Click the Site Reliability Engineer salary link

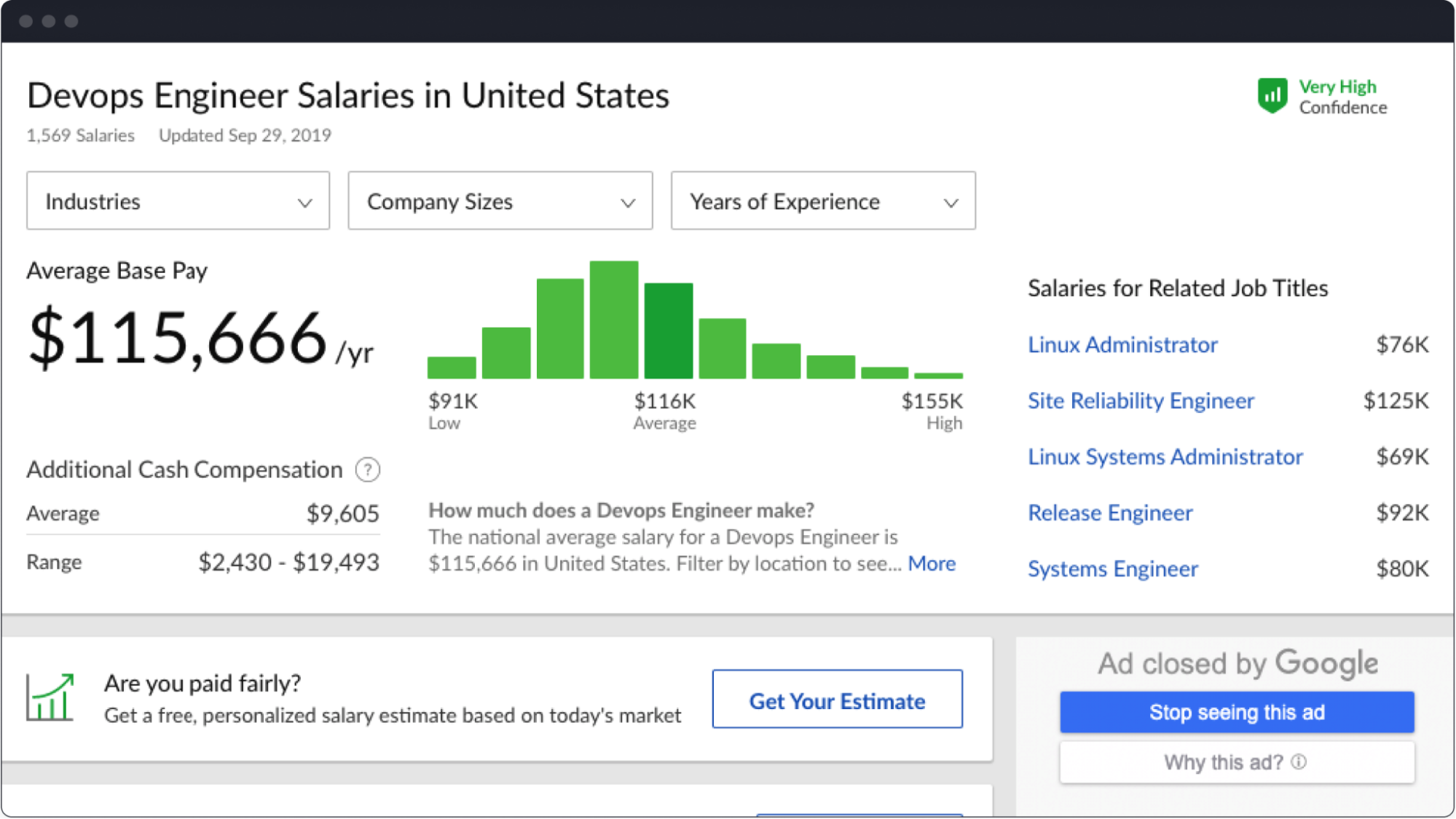coord(1142,400)
